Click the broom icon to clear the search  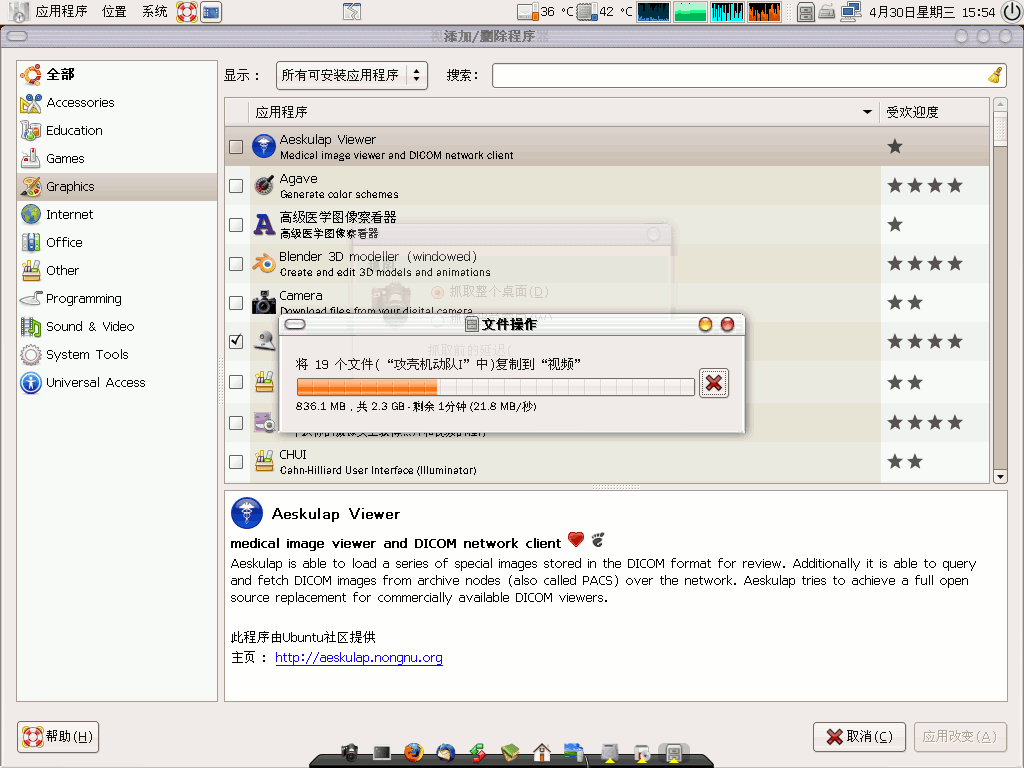pyautogui.click(x=995, y=76)
